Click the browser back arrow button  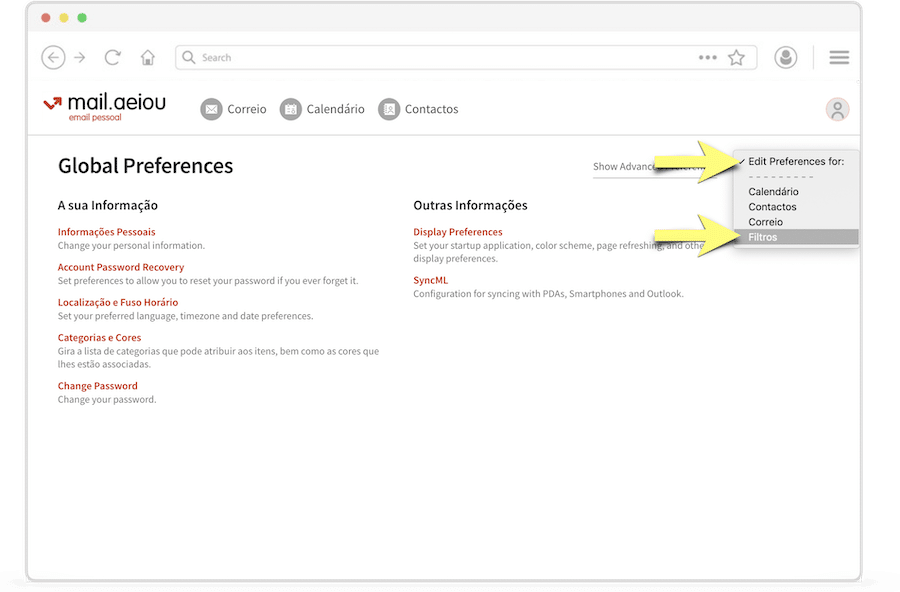[x=53, y=58]
